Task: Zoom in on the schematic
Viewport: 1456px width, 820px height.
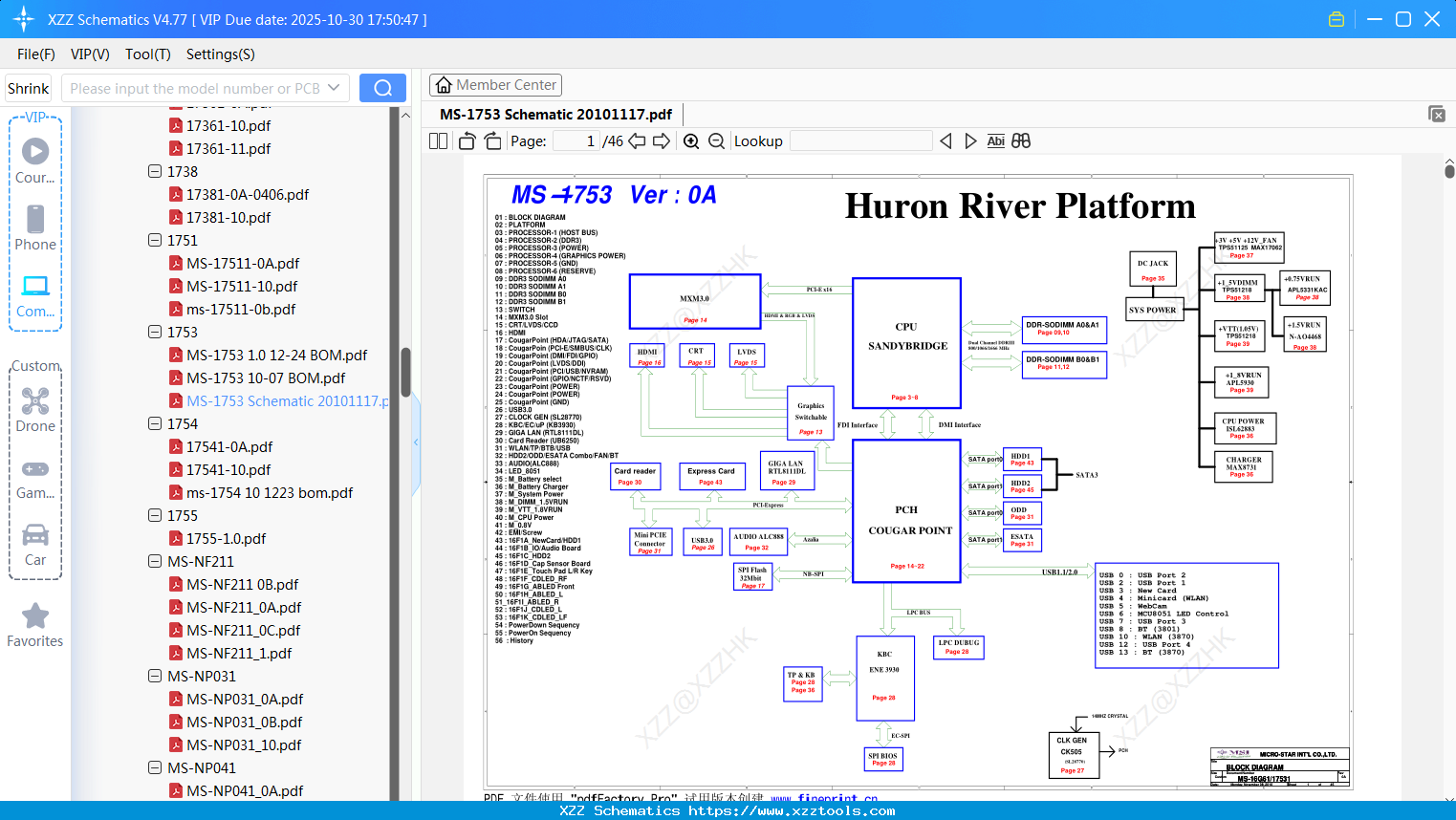Action: 691,141
